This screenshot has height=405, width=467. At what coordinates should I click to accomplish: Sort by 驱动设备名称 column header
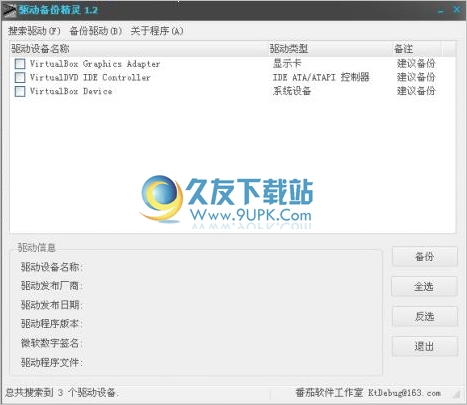pyautogui.click(x=139, y=49)
